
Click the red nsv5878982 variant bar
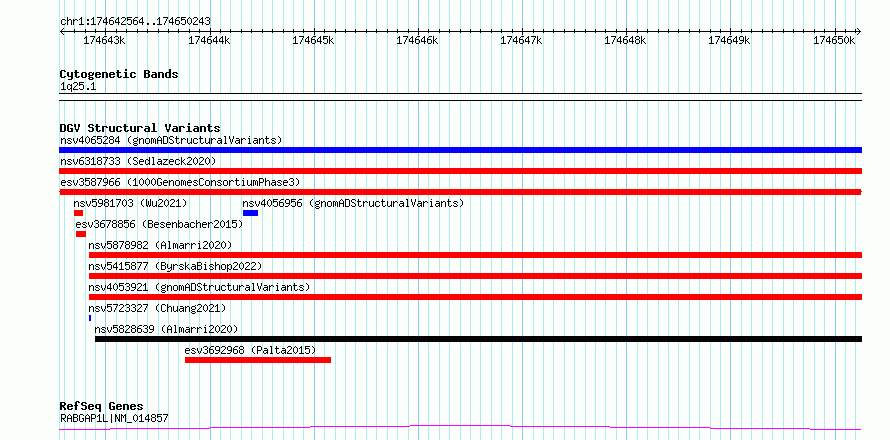pyautogui.click(x=475, y=255)
